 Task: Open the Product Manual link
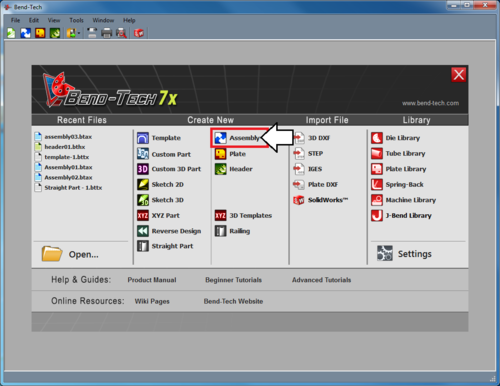click(x=152, y=280)
